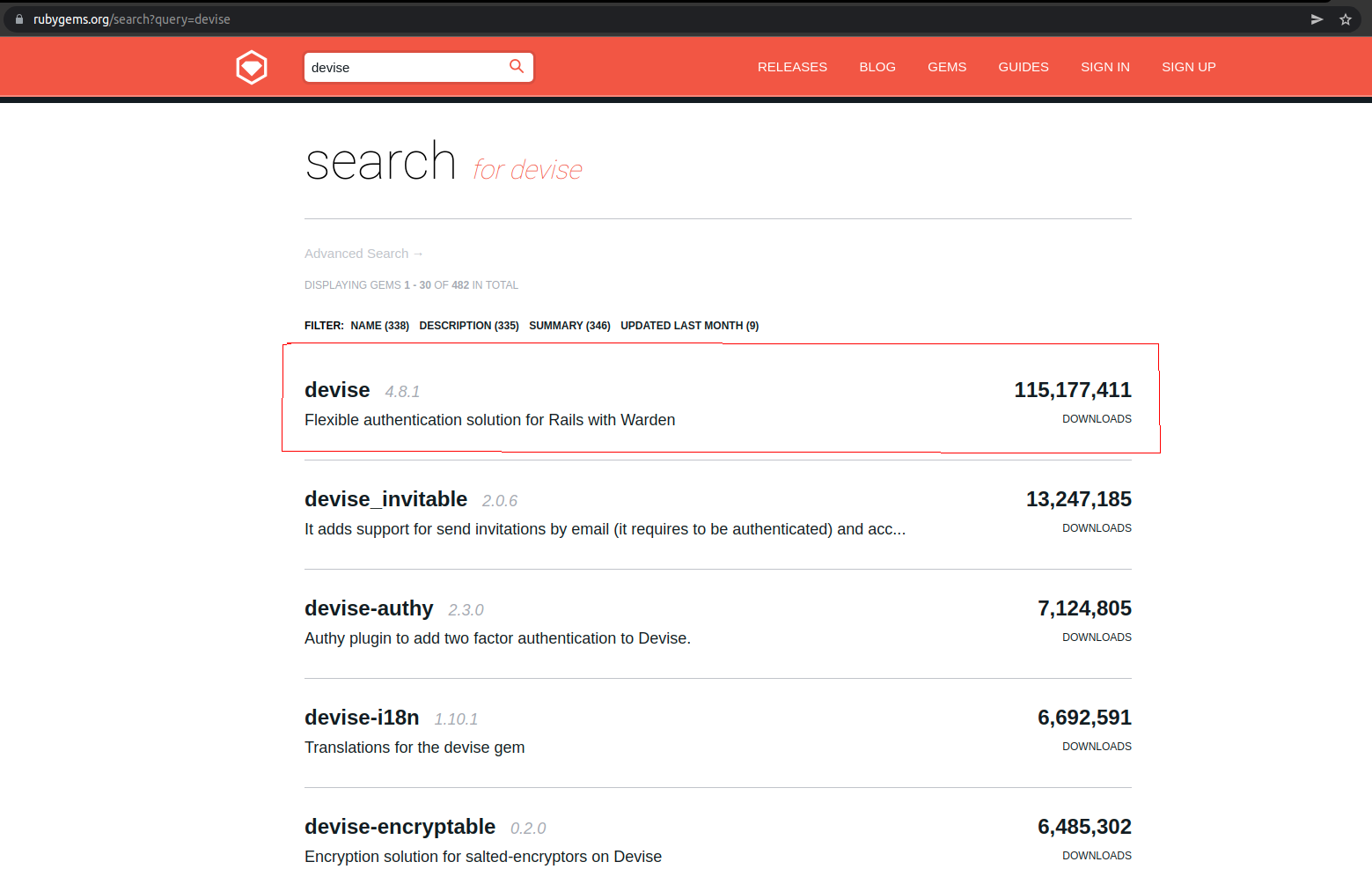Viewport: 1372px width, 884px height.
Task: Open the SIGN IN link
Action: pyautogui.click(x=1105, y=67)
